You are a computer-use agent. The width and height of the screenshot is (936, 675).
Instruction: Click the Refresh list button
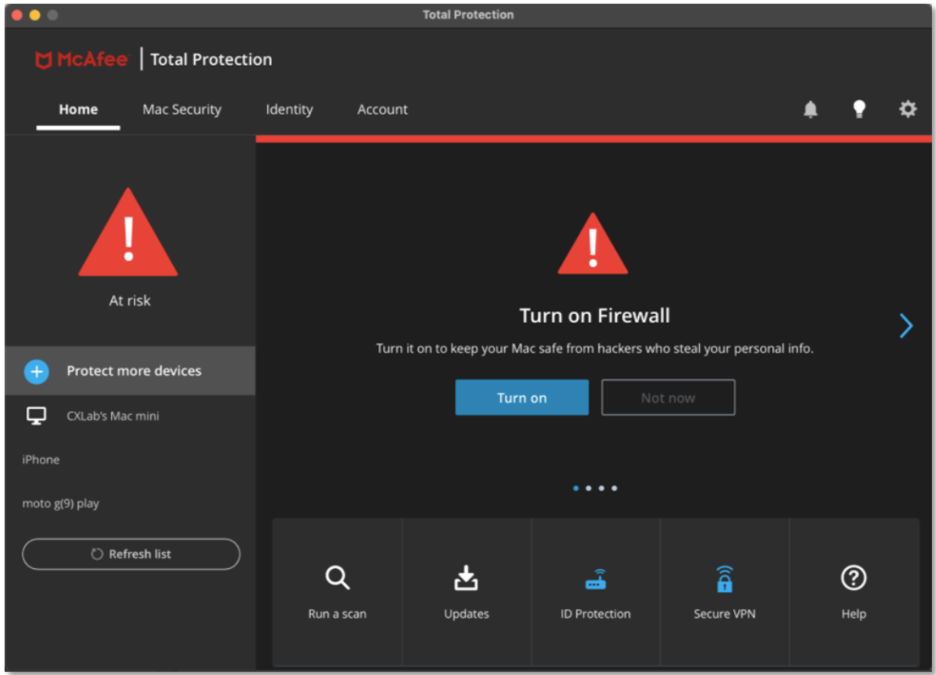point(131,554)
